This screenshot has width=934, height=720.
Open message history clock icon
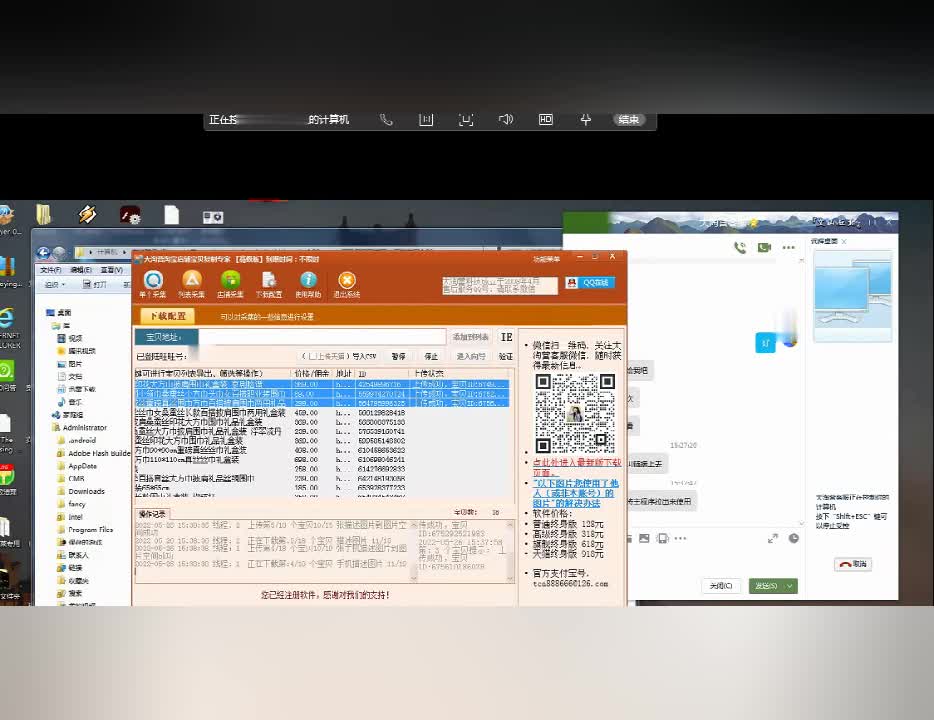(794, 538)
